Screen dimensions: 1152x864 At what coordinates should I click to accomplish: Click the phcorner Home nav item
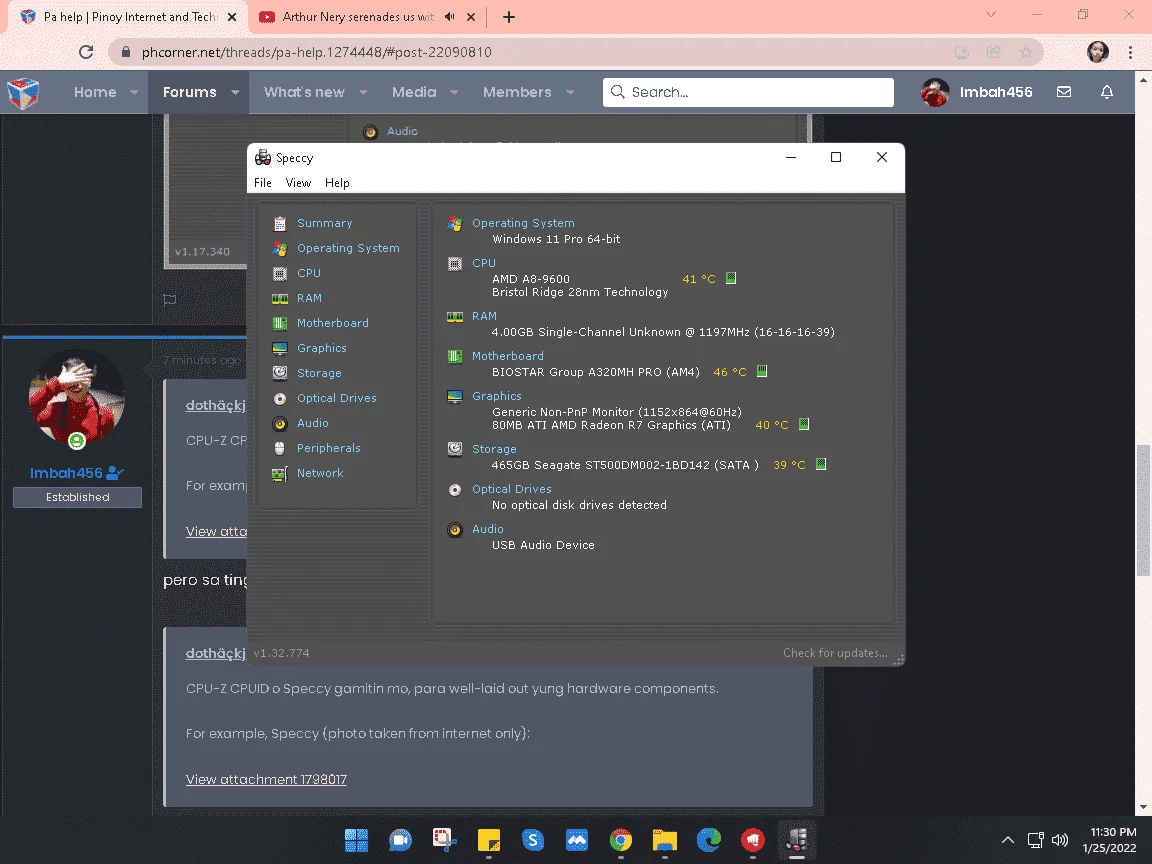click(x=95, y=92)
